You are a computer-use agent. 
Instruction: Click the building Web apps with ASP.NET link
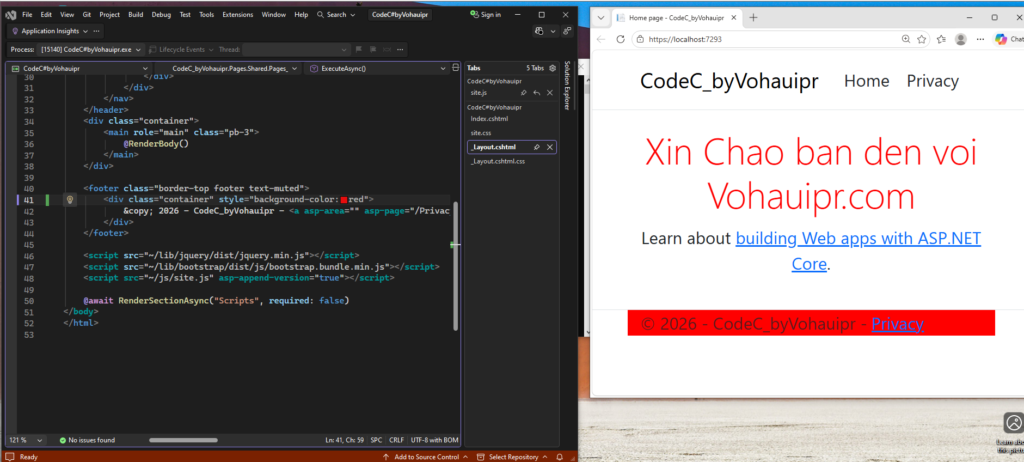pyautogui.click(x=858, y=239)
